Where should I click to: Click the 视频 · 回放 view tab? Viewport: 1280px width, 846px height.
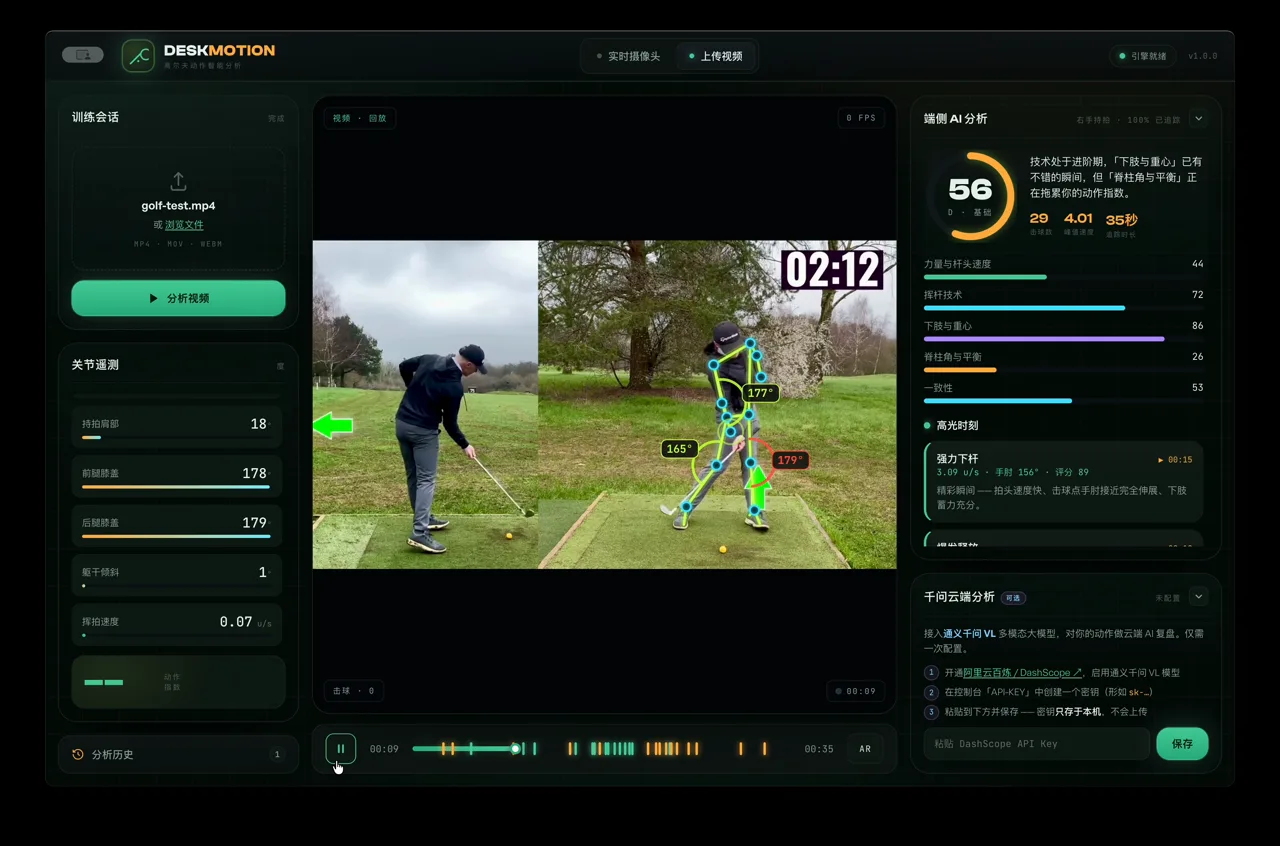[360, 118]
